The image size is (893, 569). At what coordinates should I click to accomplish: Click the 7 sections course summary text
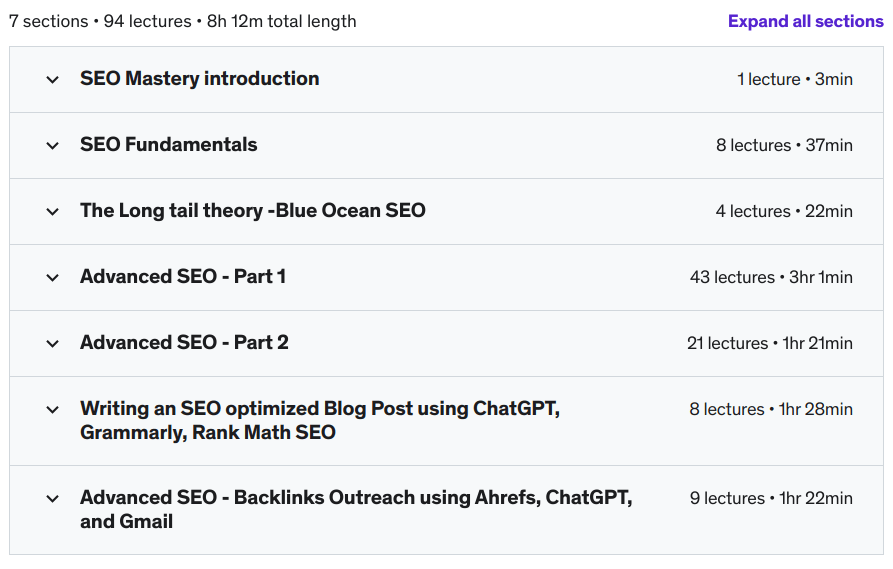click(x=182, y=21)
